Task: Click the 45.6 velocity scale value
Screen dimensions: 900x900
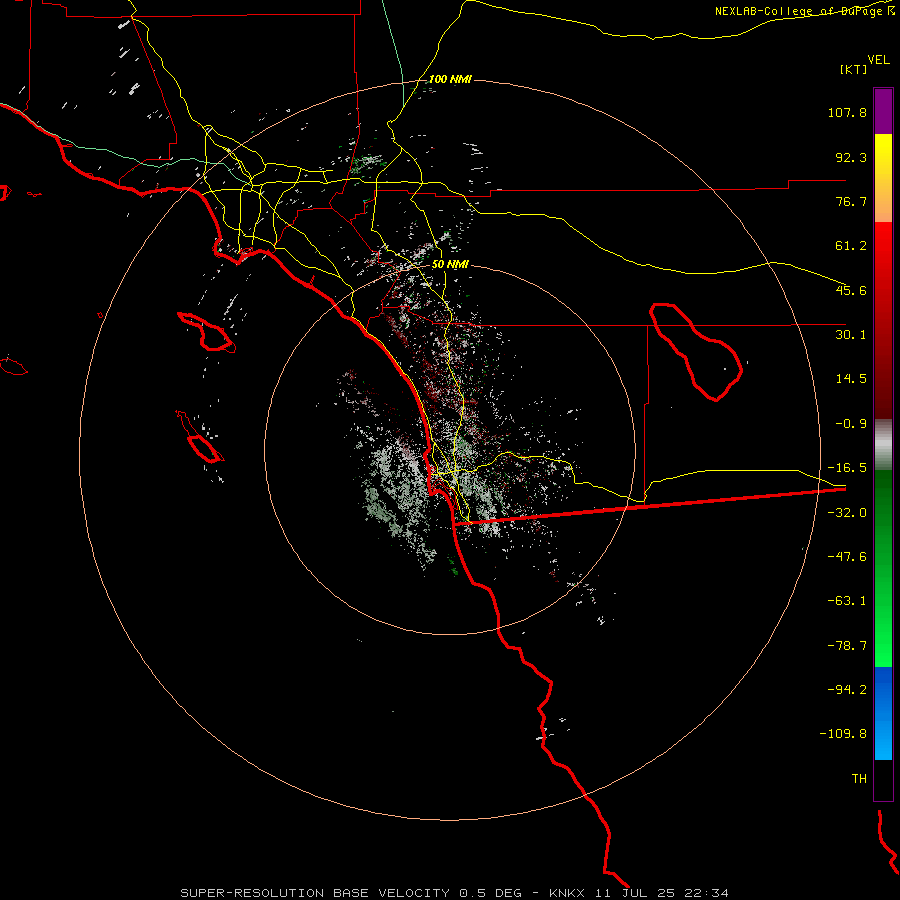Action: click(x=851, y=290)
